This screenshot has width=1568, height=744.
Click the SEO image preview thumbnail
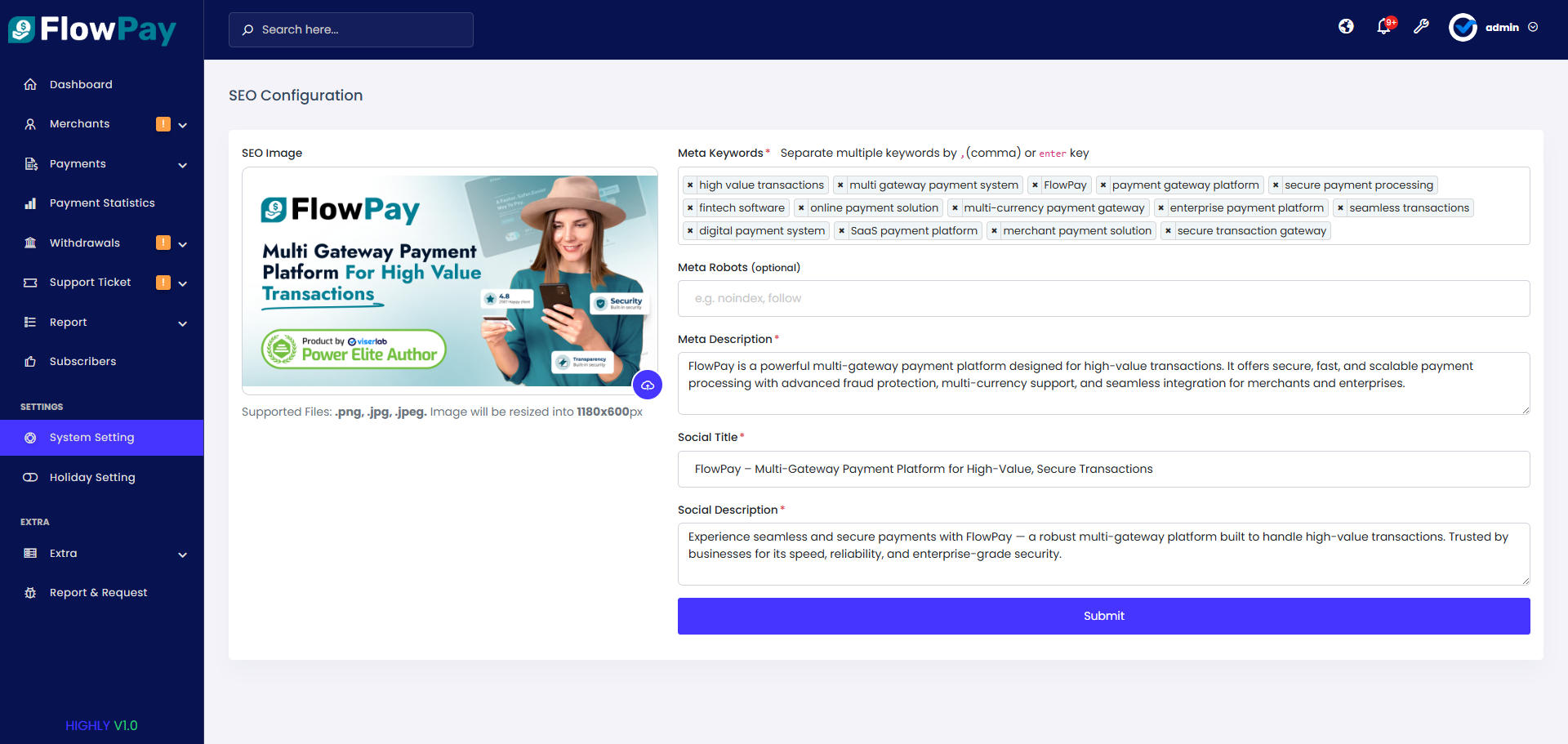[x=450, y=281]
